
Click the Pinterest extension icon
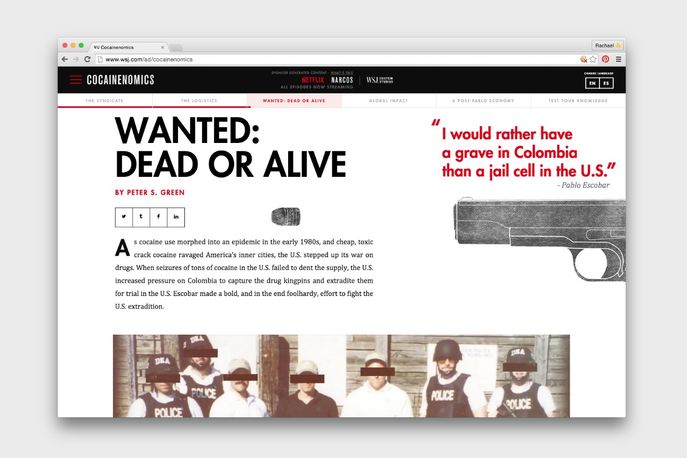[x=605, y=59]
